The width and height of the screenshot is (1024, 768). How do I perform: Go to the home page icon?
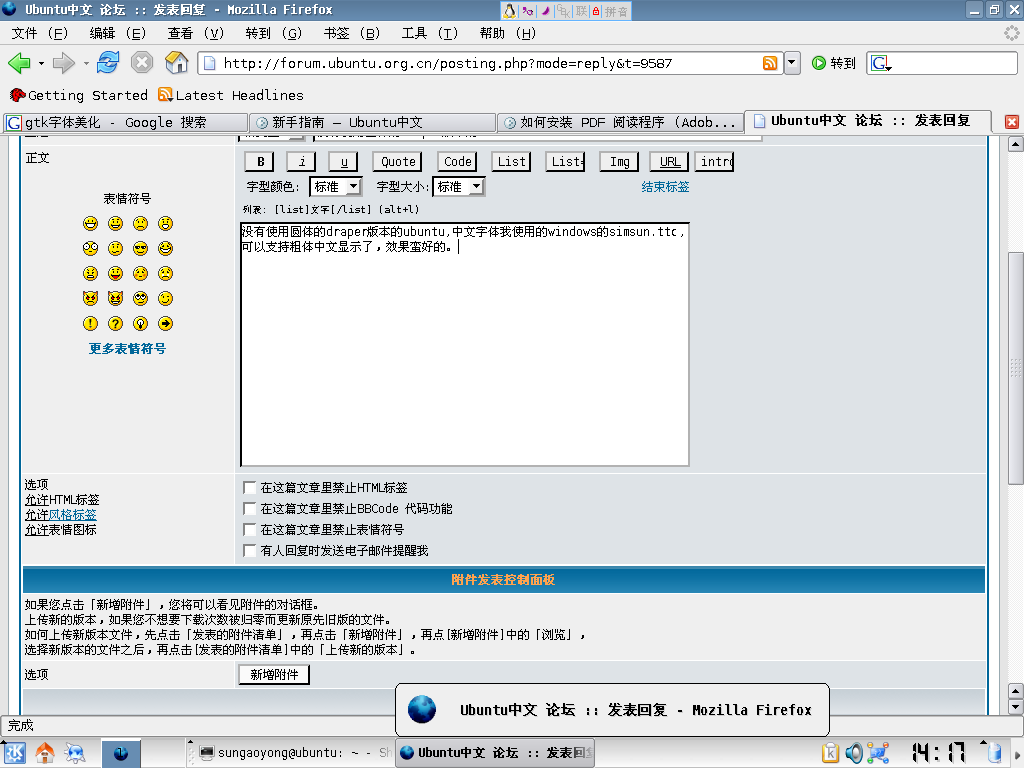176,63
